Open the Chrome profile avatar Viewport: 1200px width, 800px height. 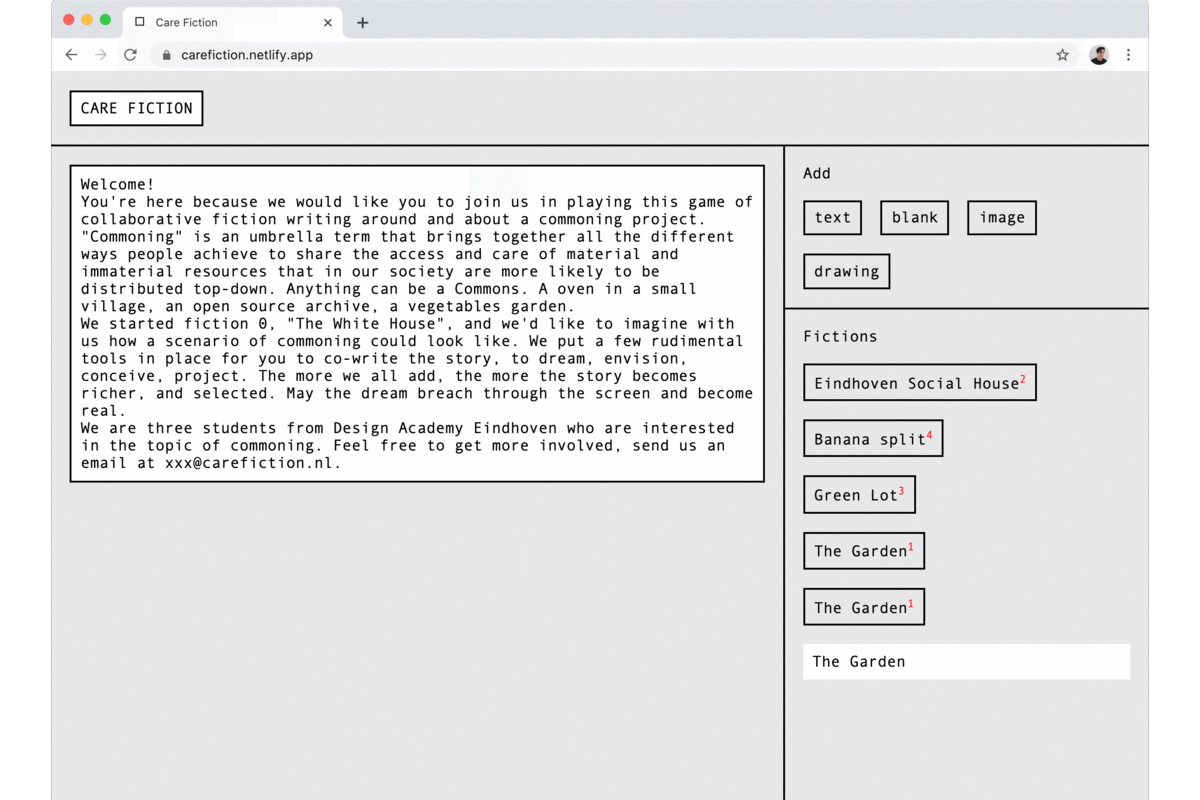point(1099,55)
